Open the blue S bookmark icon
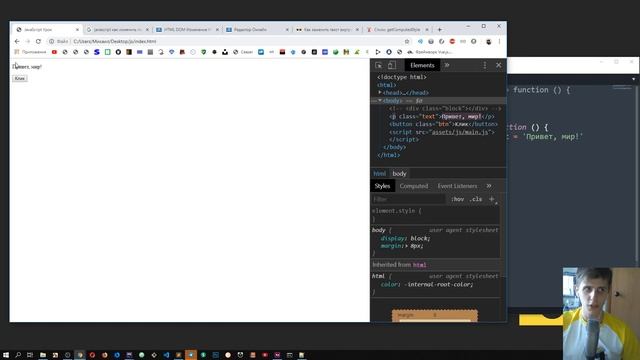 (97, 52)
